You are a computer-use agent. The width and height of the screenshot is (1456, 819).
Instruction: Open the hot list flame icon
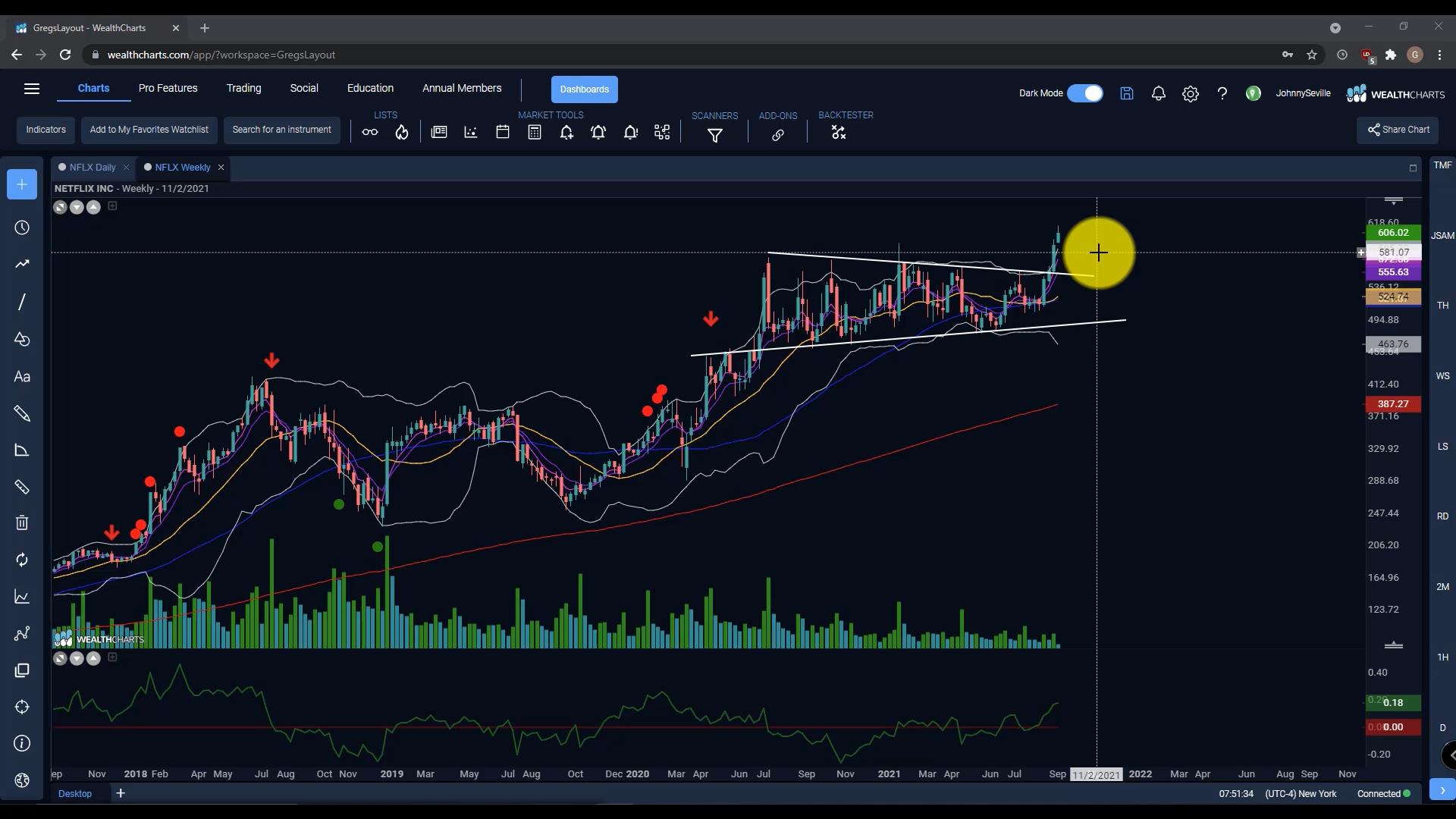402,133
